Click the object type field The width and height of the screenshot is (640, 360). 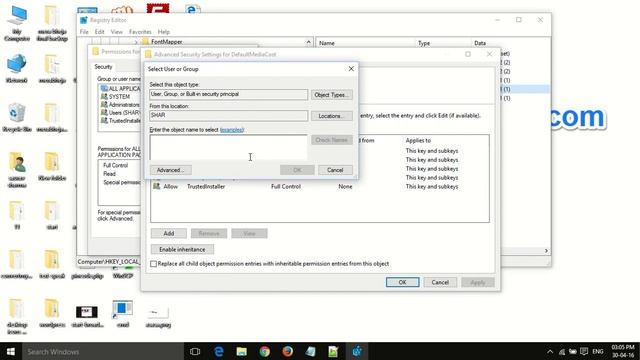[228, 94]
